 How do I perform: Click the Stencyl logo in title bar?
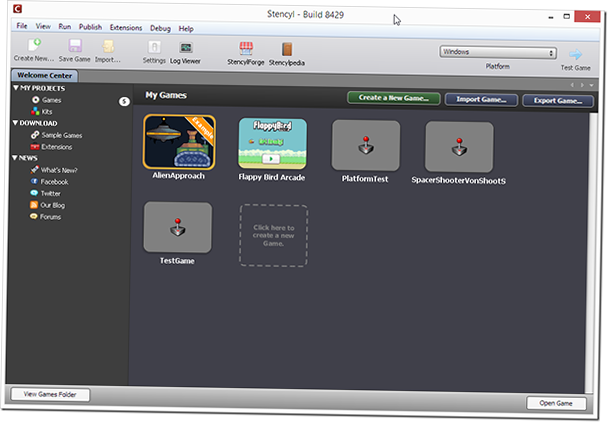pos(17,9)
